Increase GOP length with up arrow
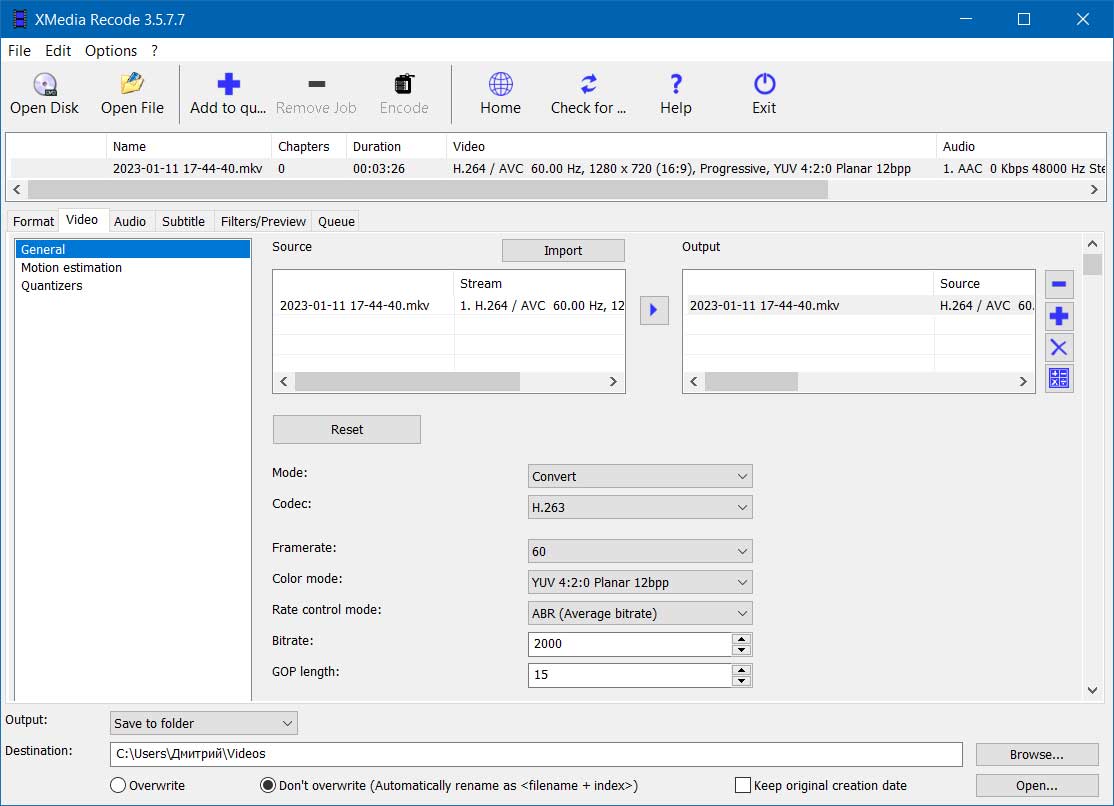 pos(741,670)
